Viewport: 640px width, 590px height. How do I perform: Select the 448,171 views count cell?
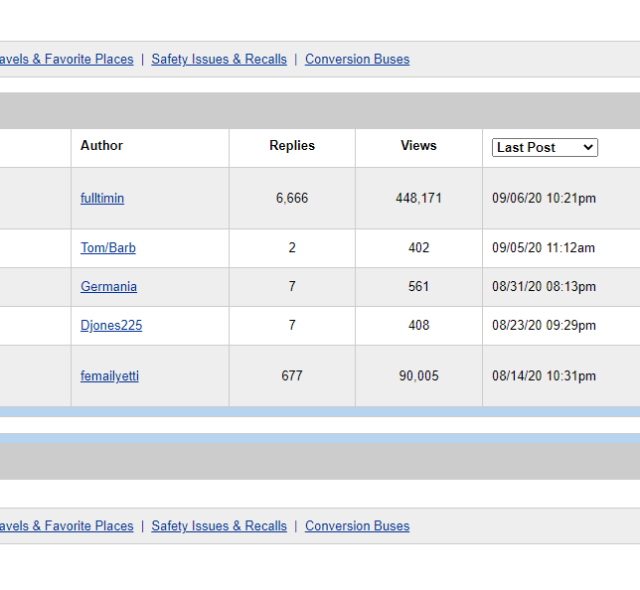click(x=418, y=198)
